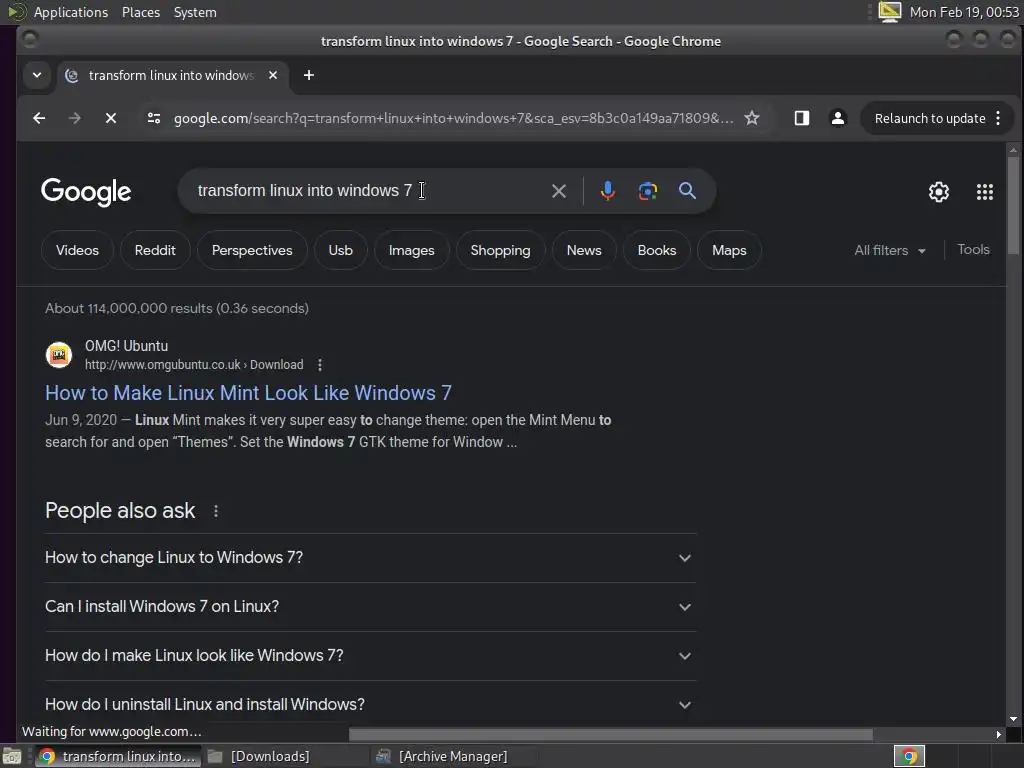
Task: Filter results by Reddit
Action: pyautogui.click(x=155, y=251)
